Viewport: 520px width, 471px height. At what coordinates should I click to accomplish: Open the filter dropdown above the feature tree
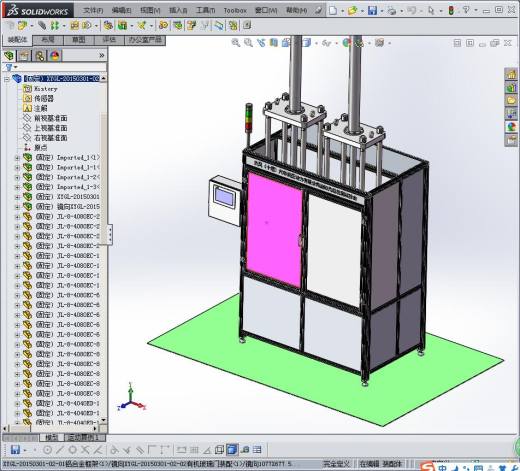[11, 67]
